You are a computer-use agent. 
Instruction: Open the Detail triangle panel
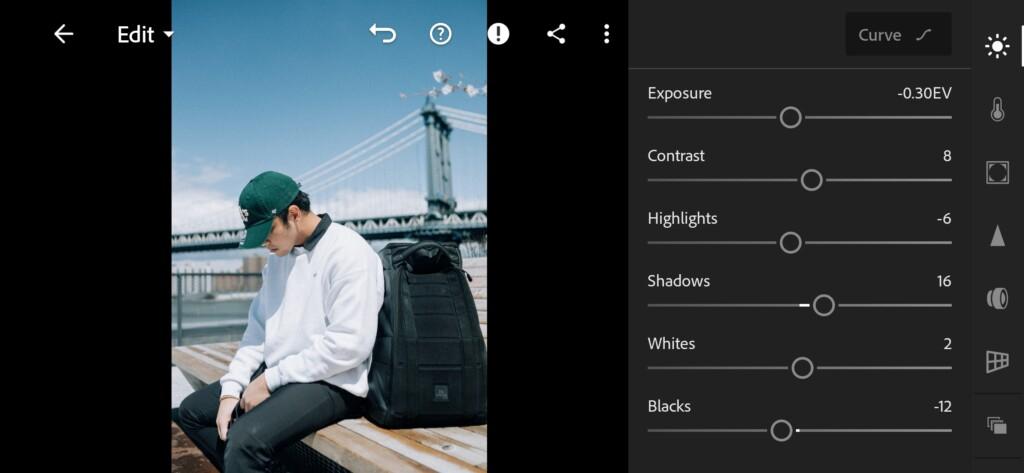click(x=997, y=235)
